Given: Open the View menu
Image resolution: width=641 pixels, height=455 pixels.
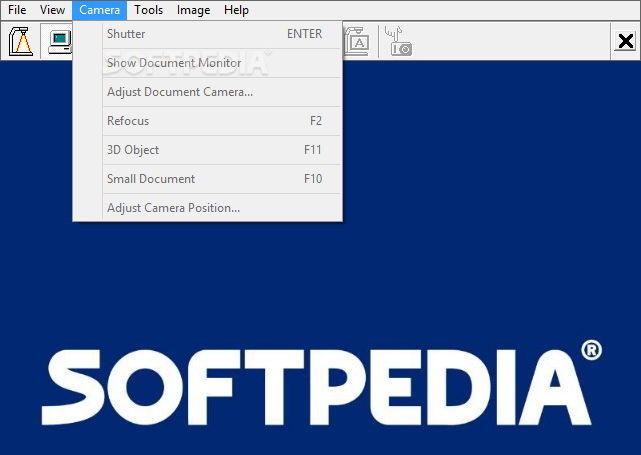Looking at the screenshot, I should pos(52,10).
